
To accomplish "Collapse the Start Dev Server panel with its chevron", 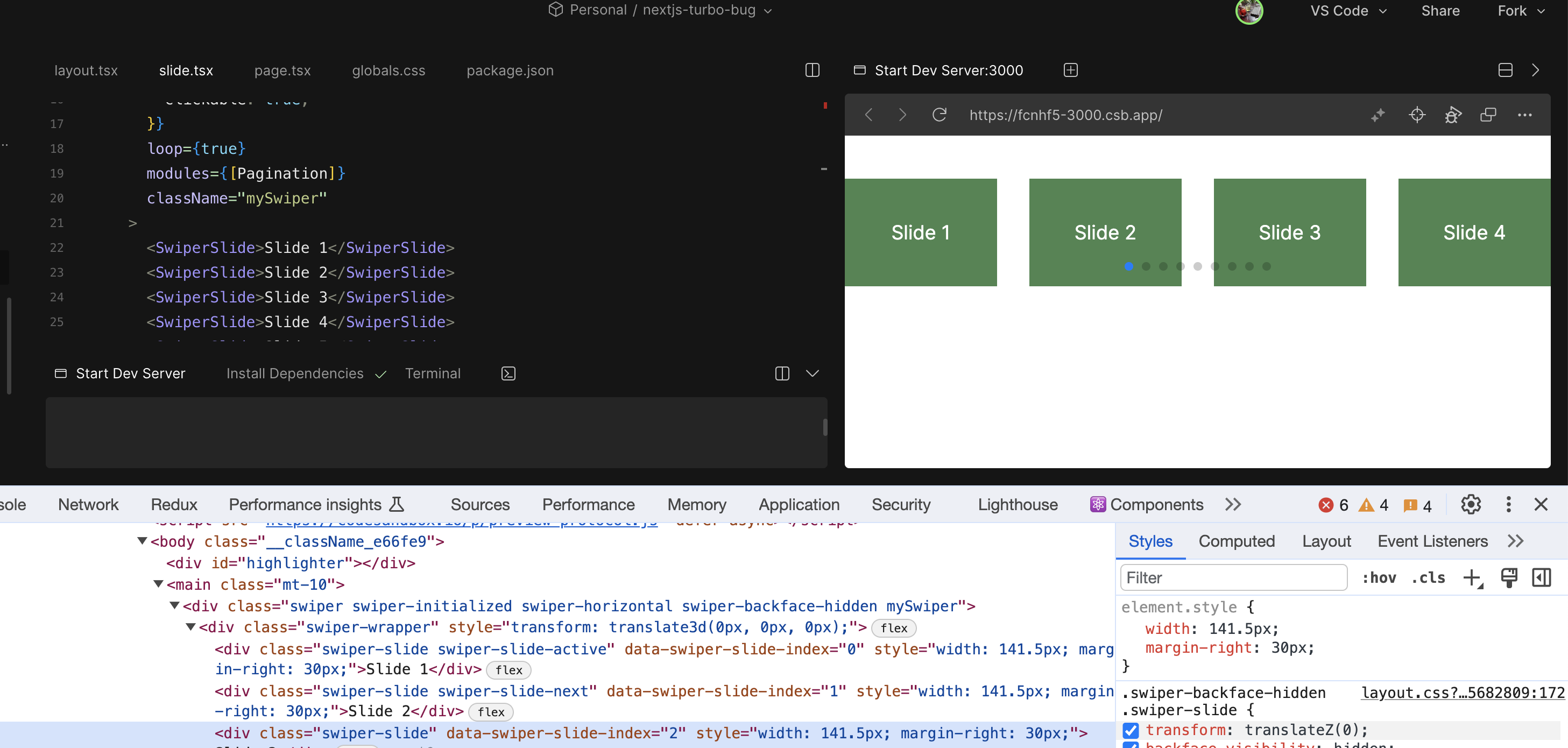I will tap(813, 373).
